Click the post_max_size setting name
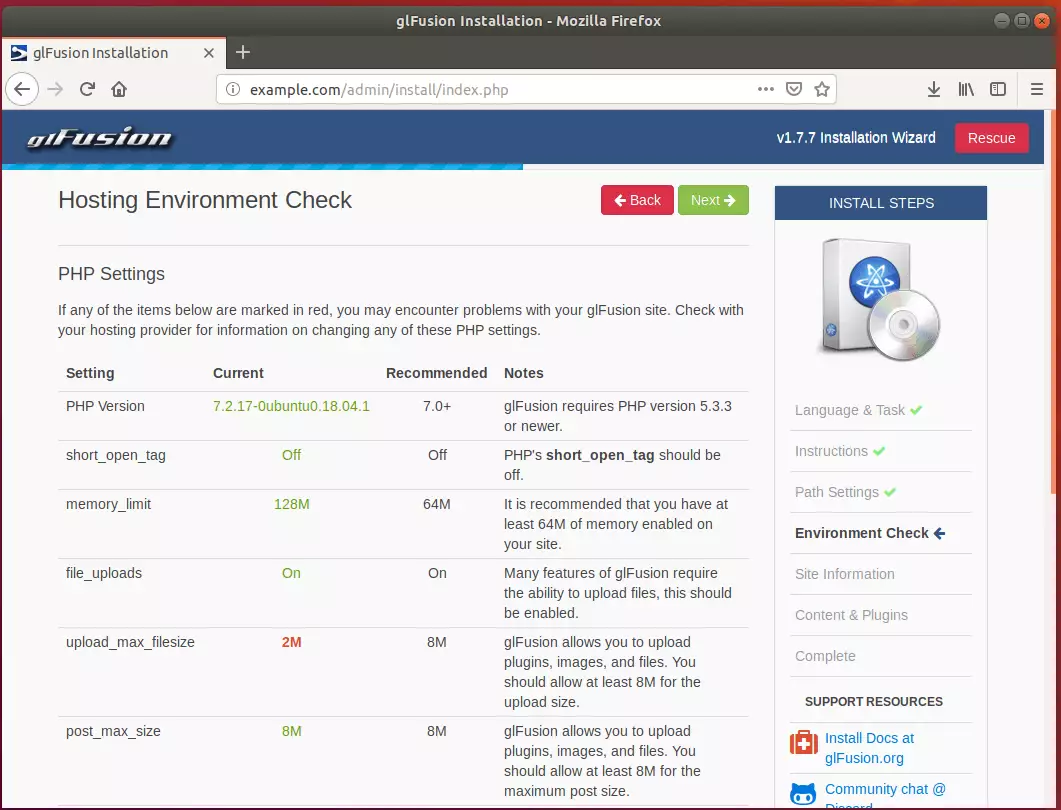The width and height of the screenshot is (1061, 810). coord(113,732)
